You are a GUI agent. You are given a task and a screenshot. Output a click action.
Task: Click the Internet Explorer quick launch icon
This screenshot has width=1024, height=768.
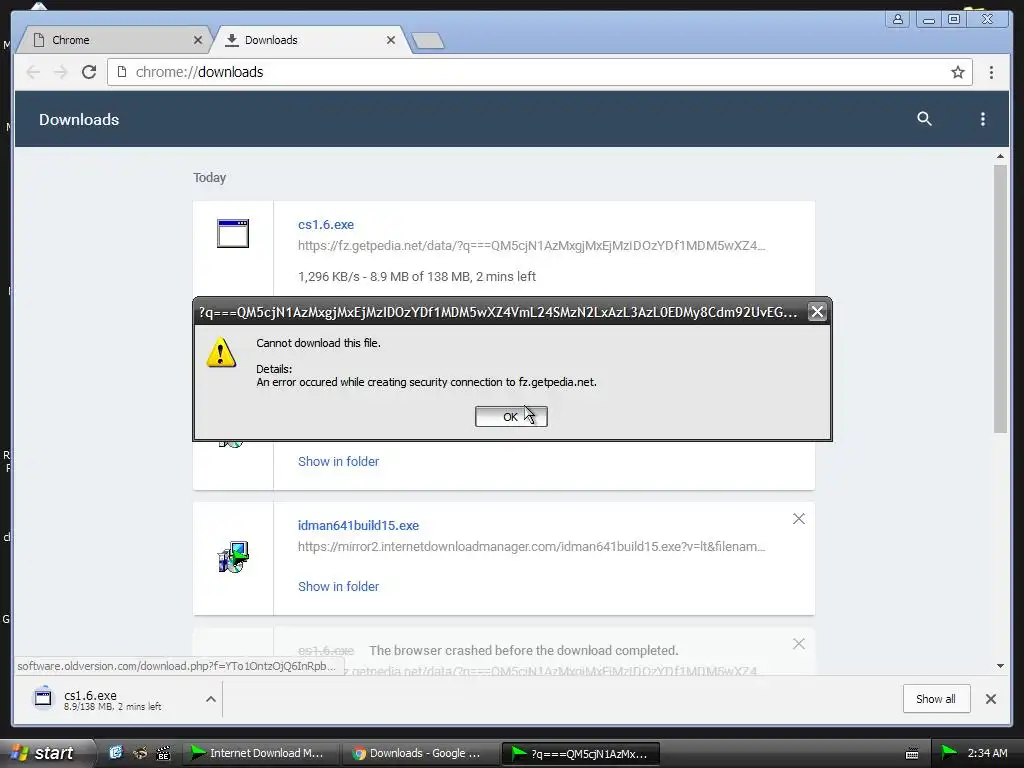coord(116,753)
